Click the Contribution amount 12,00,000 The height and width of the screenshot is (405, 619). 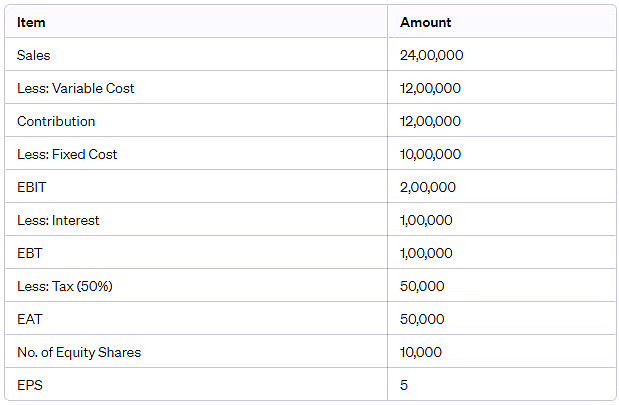(x=430, y=121)
